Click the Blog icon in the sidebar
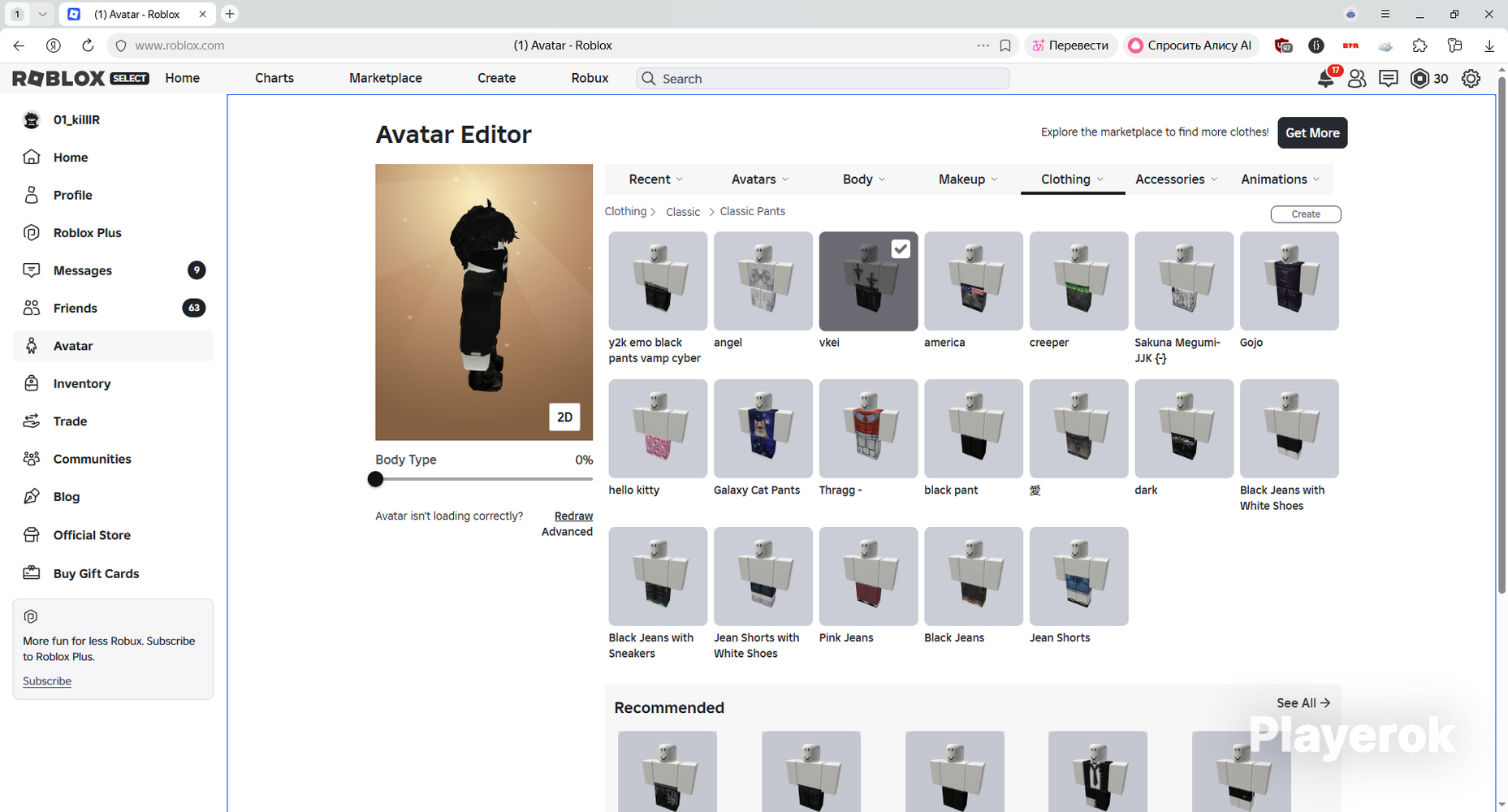1508x812 pixels. pyautogui.click(x=32, y=496)
